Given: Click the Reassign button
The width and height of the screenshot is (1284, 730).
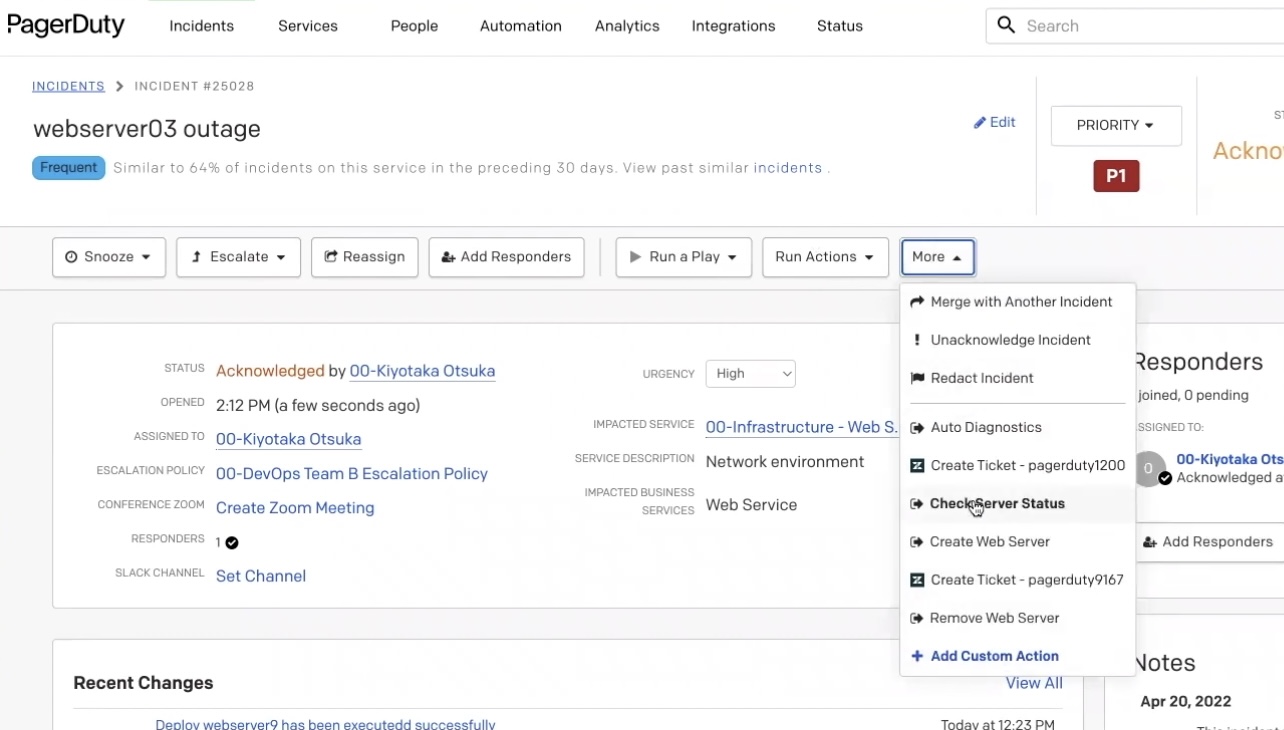Looking at the screenshot, I should click(364, 257).
